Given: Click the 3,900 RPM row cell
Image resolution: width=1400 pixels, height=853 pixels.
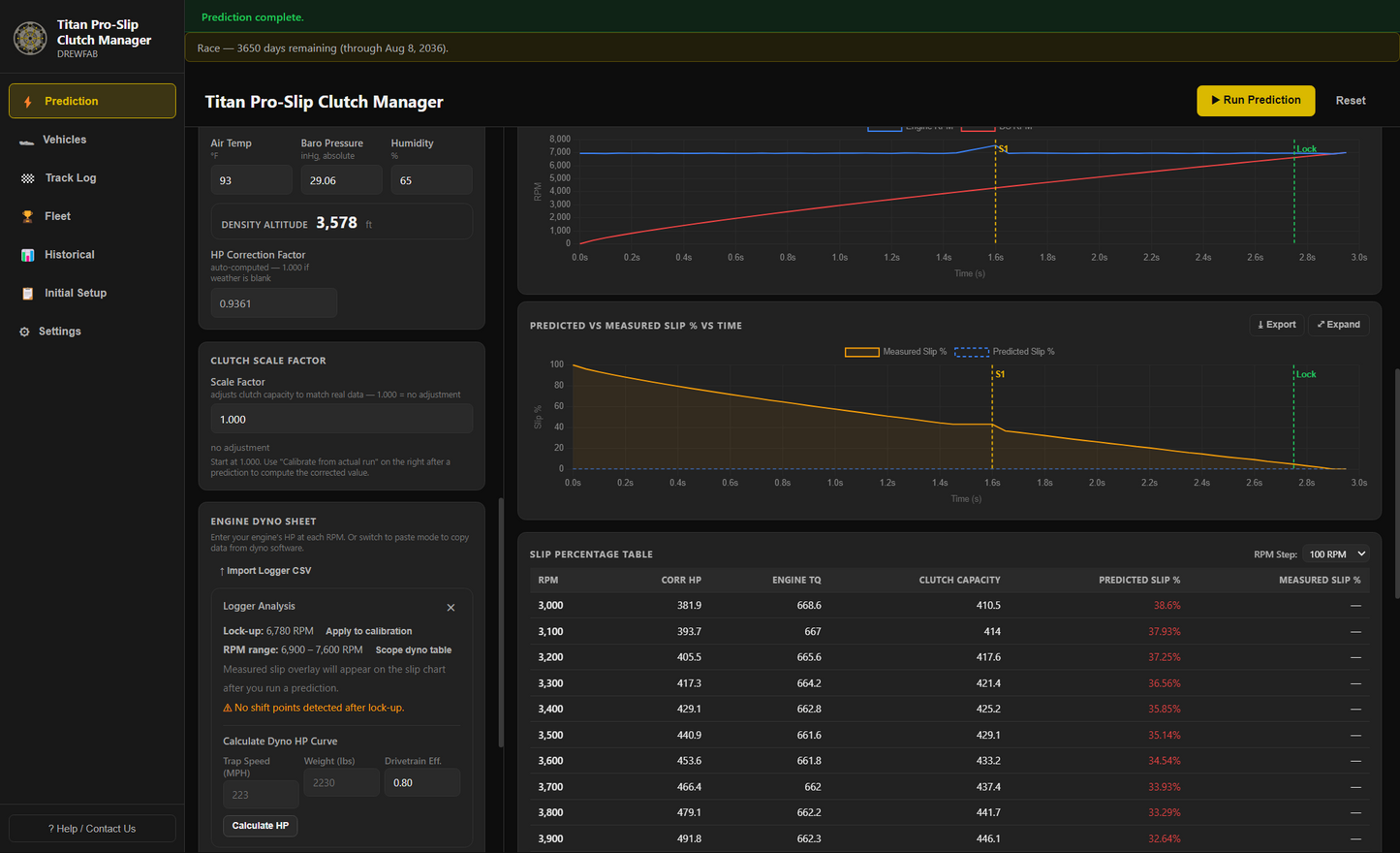Looking at the screenshot, I should 550,839.
